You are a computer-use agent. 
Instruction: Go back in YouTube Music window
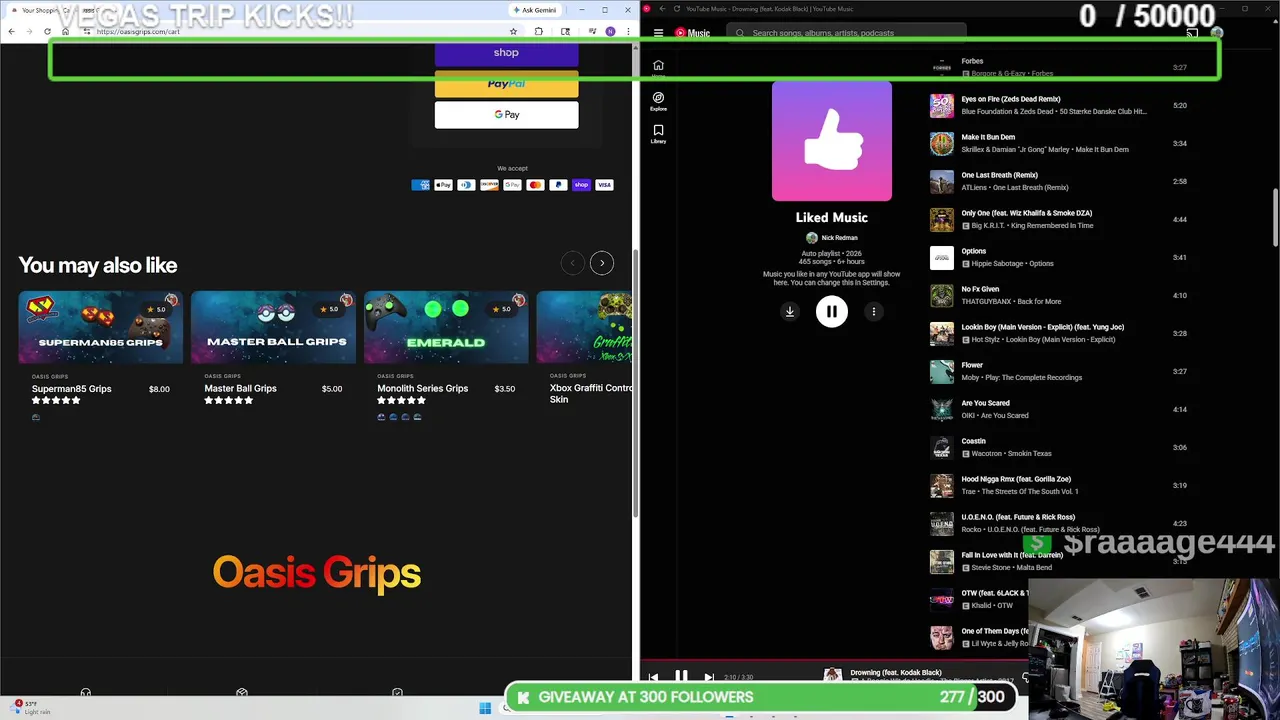click(662, 9)
